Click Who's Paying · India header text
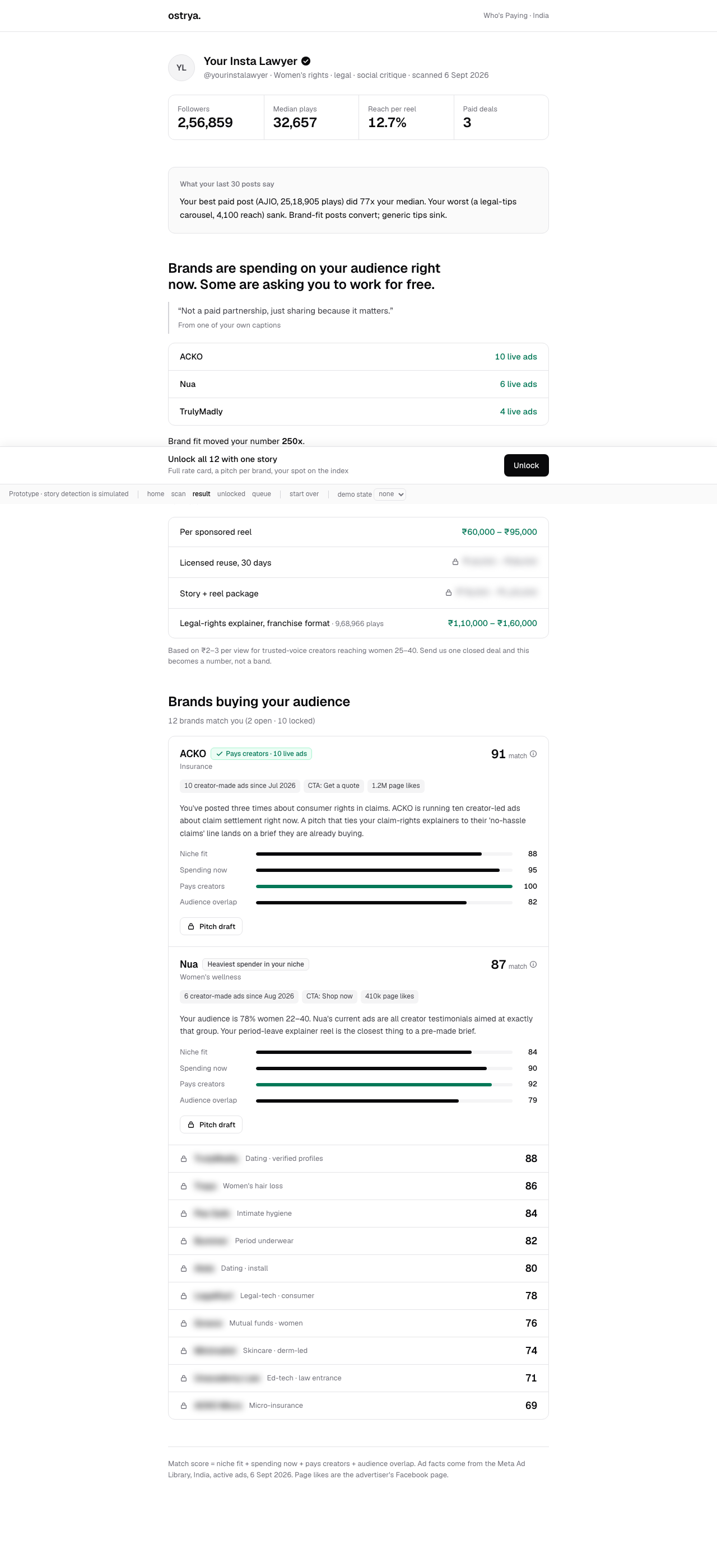Image resolution: width=717 pixels, height=1568 pixels. point(516,16)
